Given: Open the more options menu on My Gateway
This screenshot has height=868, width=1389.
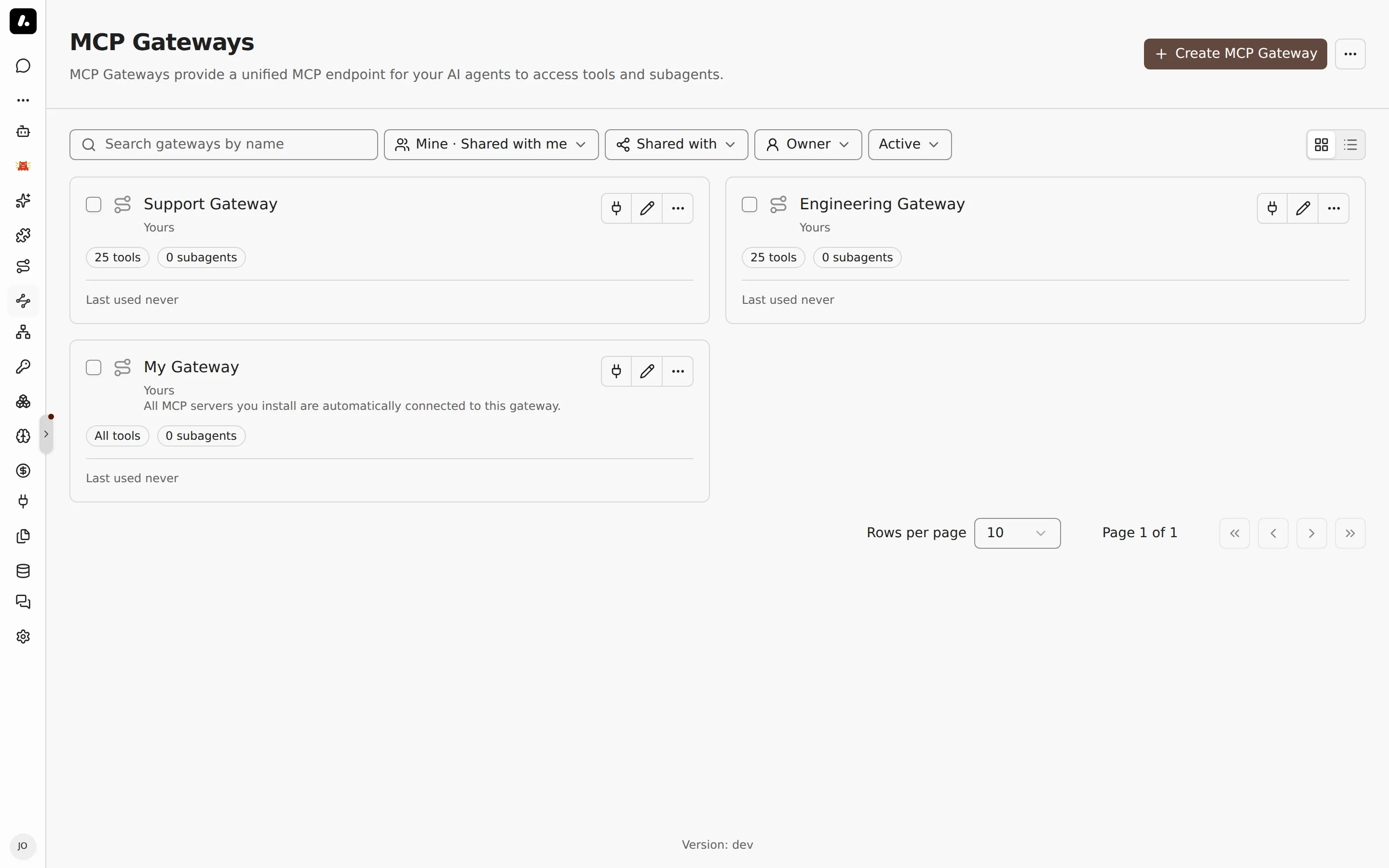Looking at the screenshot, I should tap(678, 371).
